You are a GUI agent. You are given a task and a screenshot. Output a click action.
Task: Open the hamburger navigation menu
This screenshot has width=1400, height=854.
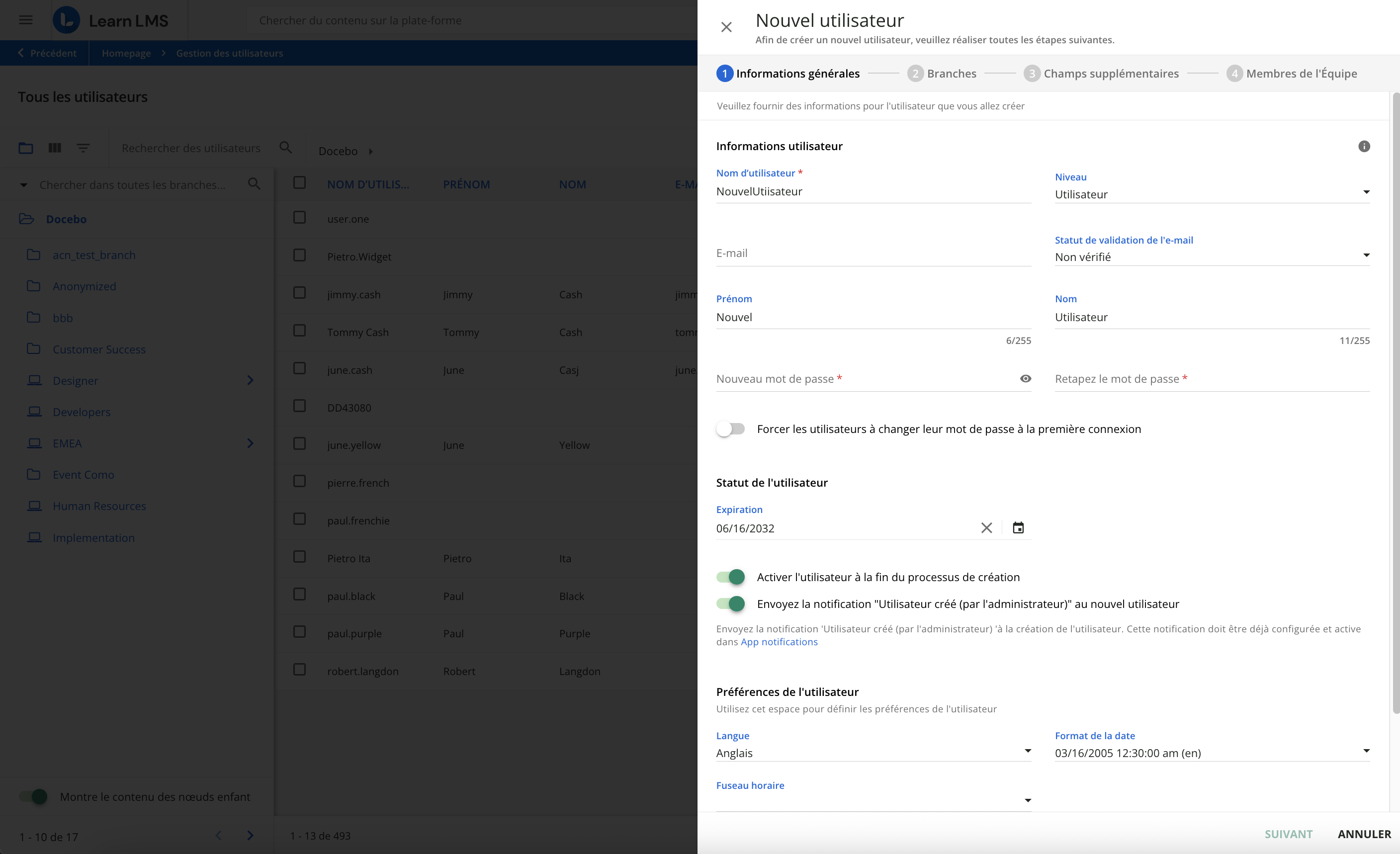click(25, 20)
